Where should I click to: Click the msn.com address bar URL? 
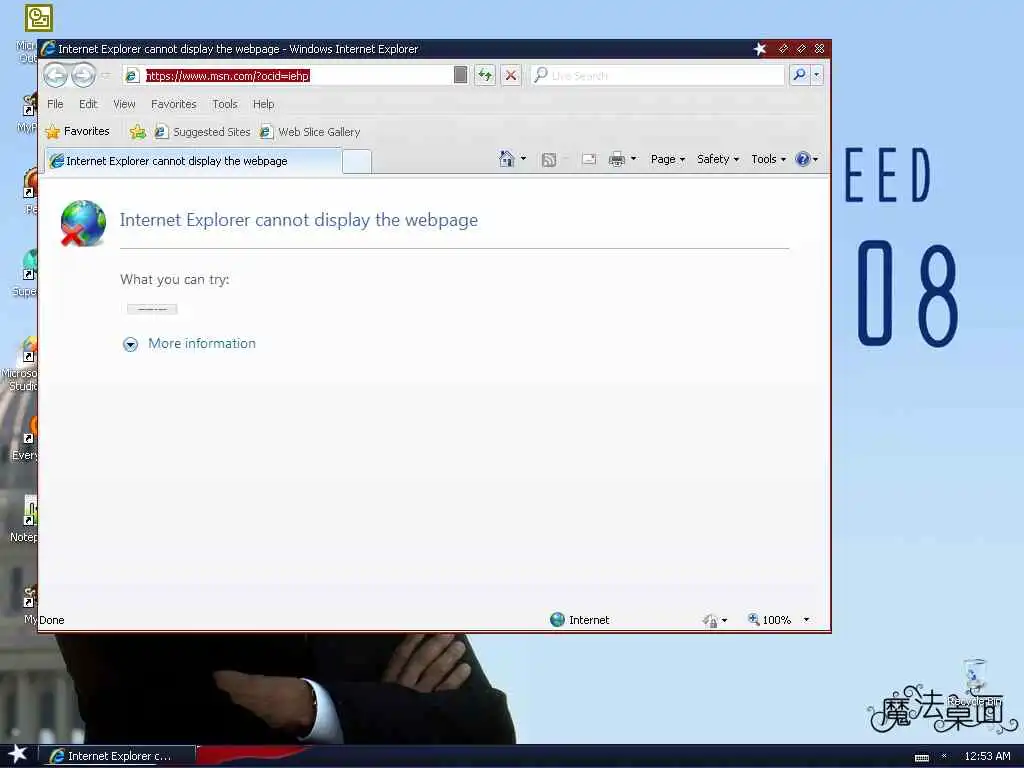(x=227, y=76)
